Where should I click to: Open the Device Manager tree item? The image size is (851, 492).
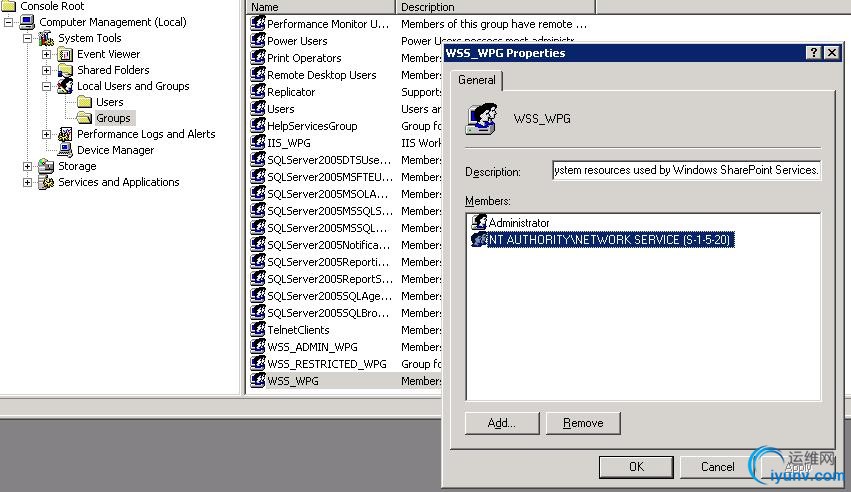[115, 150]
